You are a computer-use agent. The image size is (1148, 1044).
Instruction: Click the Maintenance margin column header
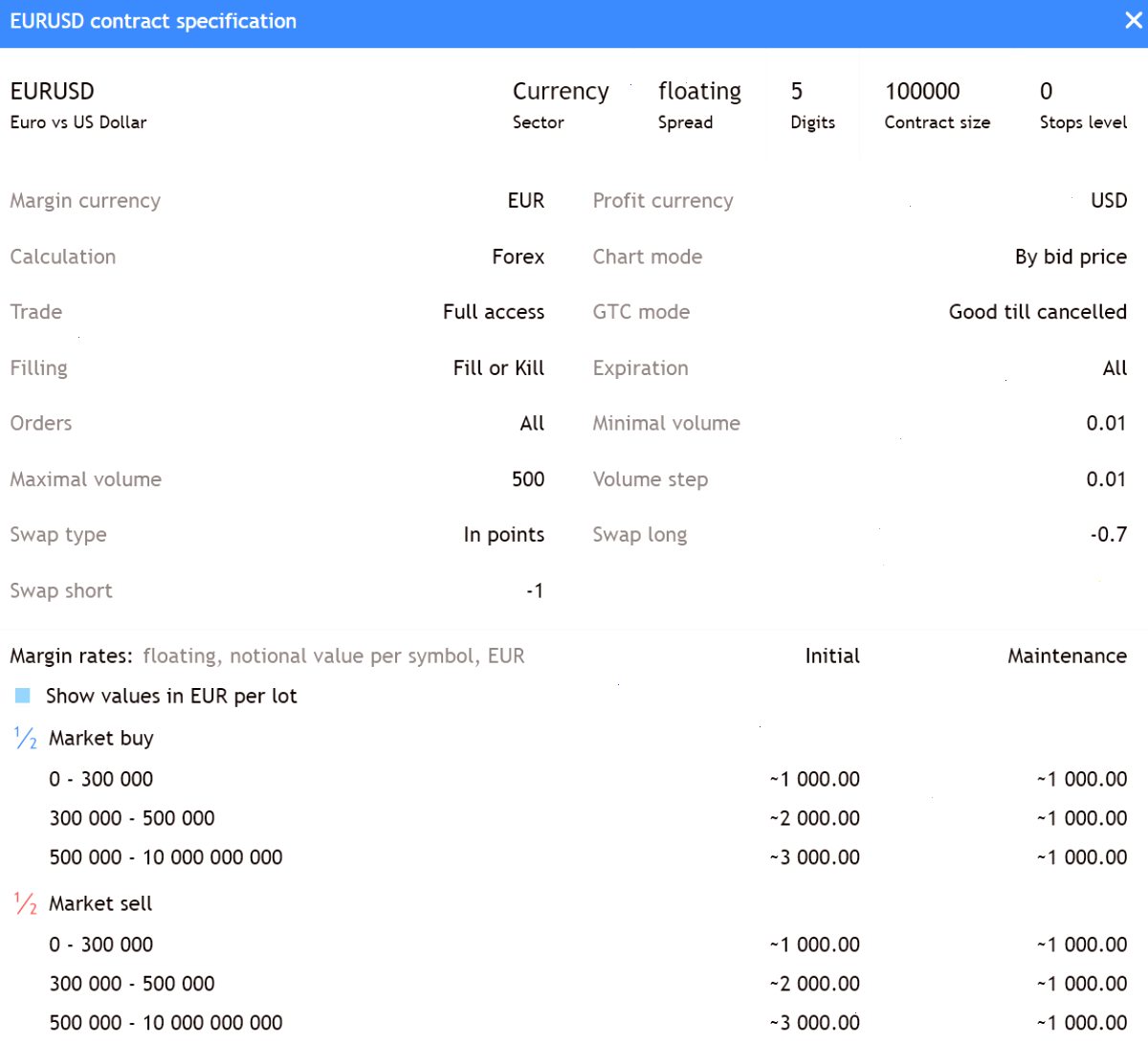click(1067, 655)
